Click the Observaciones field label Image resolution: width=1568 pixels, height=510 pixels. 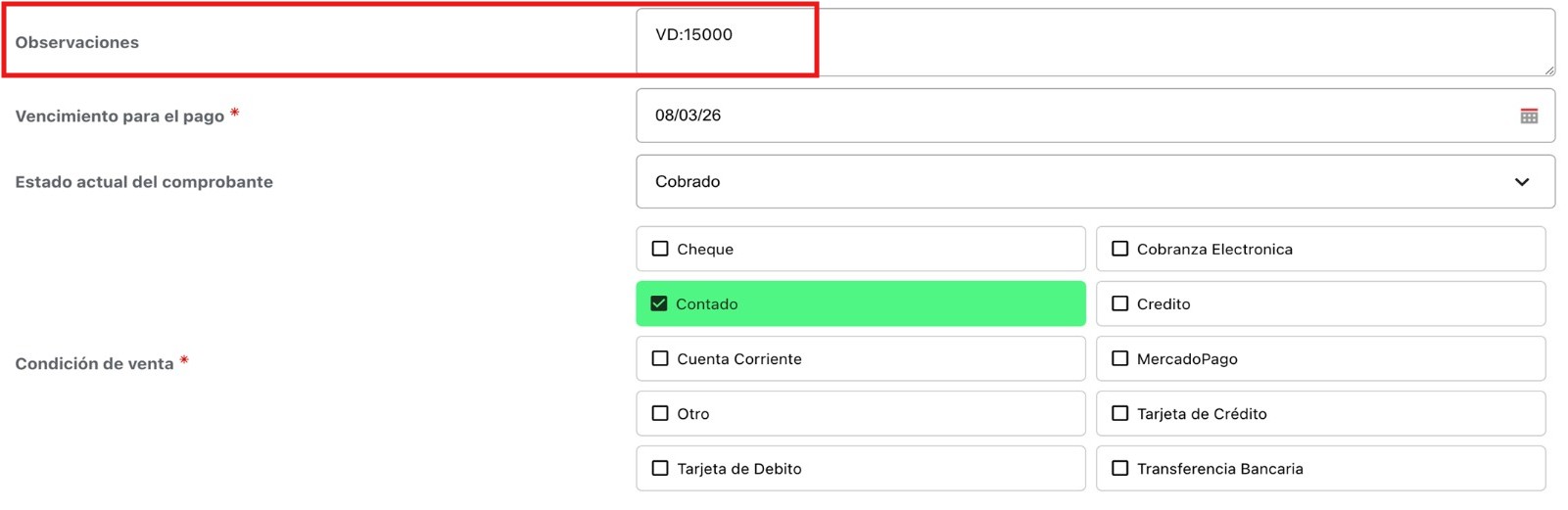[77, 42]
